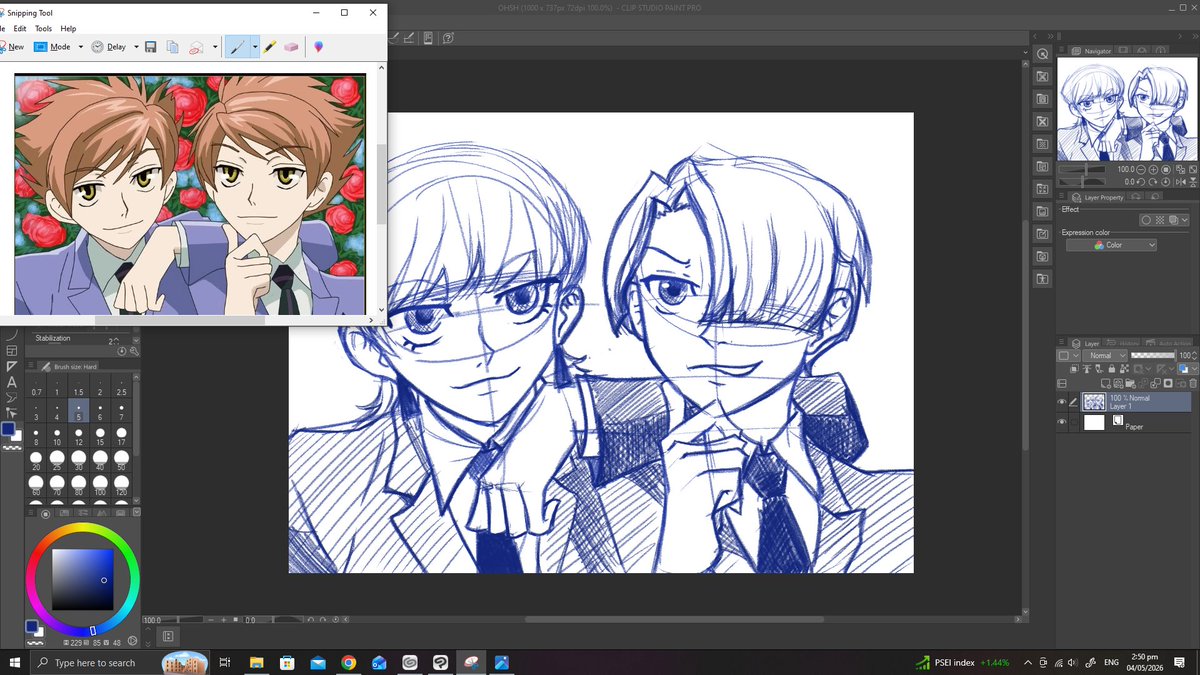Open the Tools menu in Snipping Tool
The height and width of the screenshot is (675, 1200).
(44, 29)
